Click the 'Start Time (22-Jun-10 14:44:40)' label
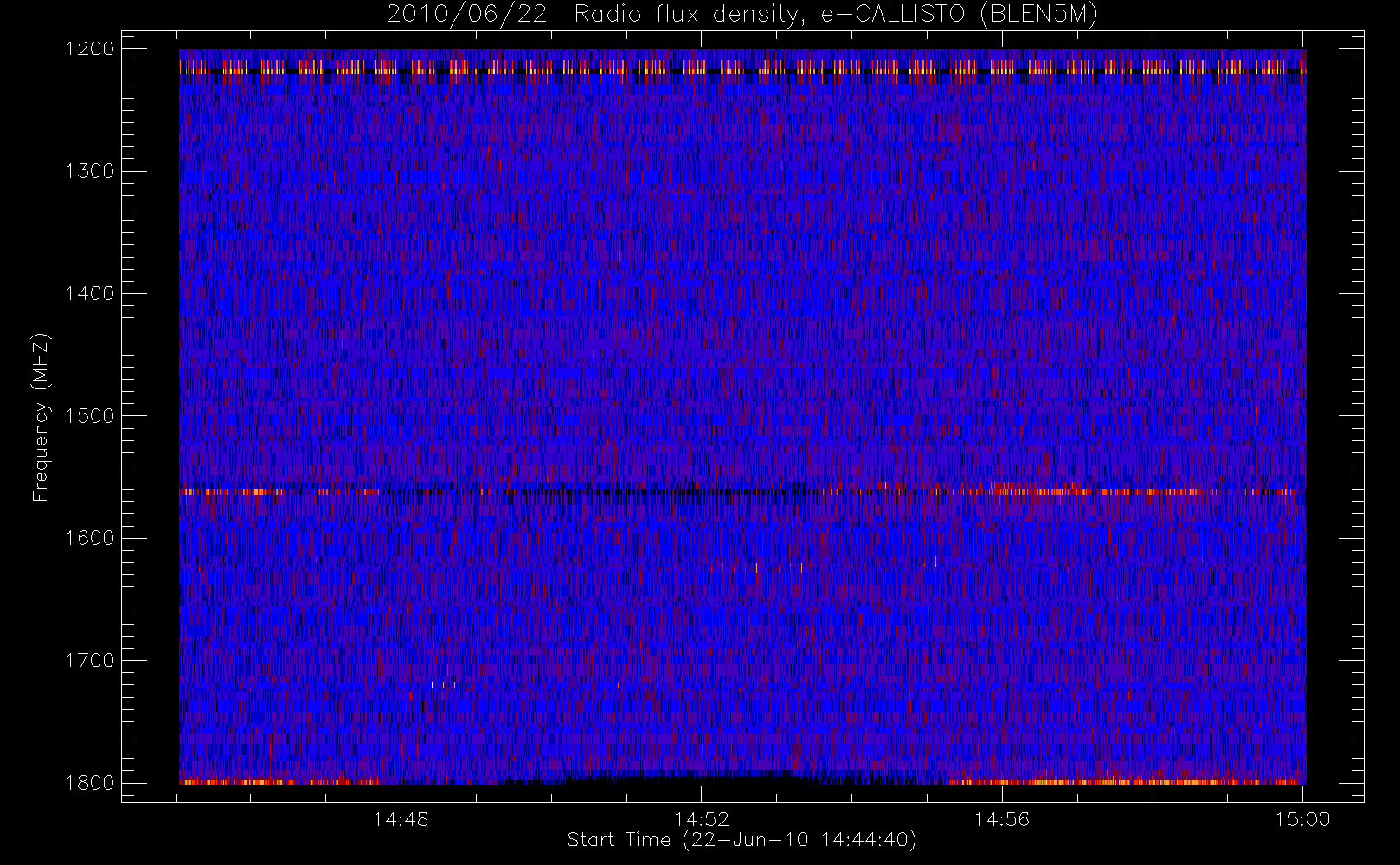This screenshot has width=1400, height=865. click(742, 839)
